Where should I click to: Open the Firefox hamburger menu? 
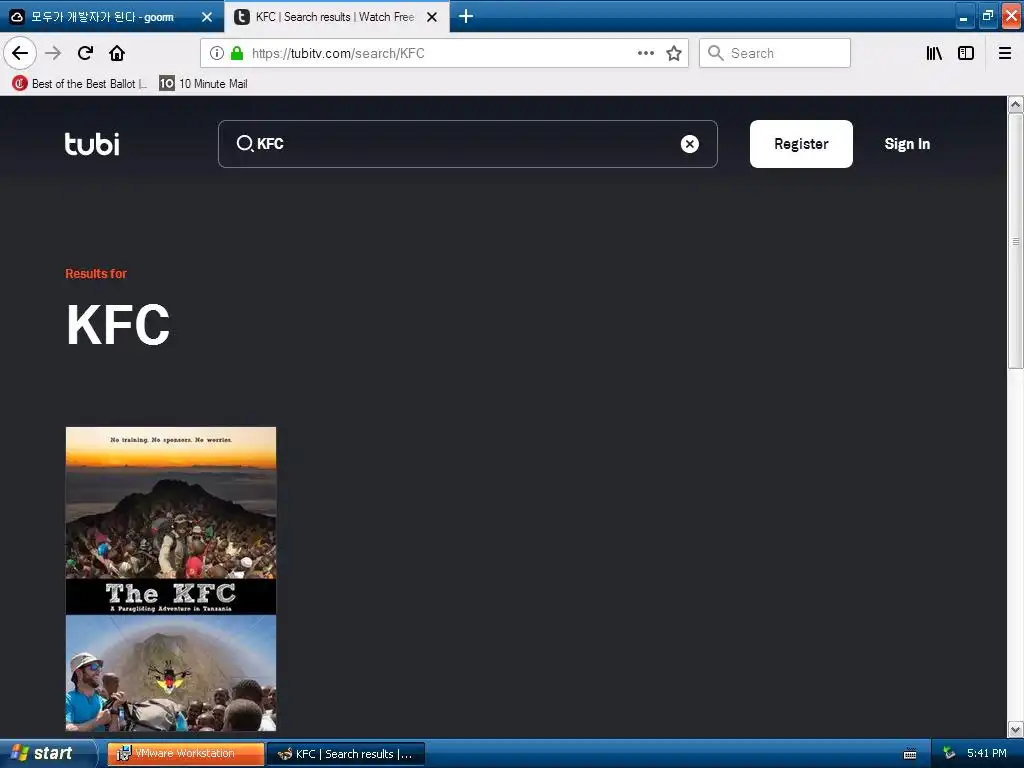click(1005, 53)
